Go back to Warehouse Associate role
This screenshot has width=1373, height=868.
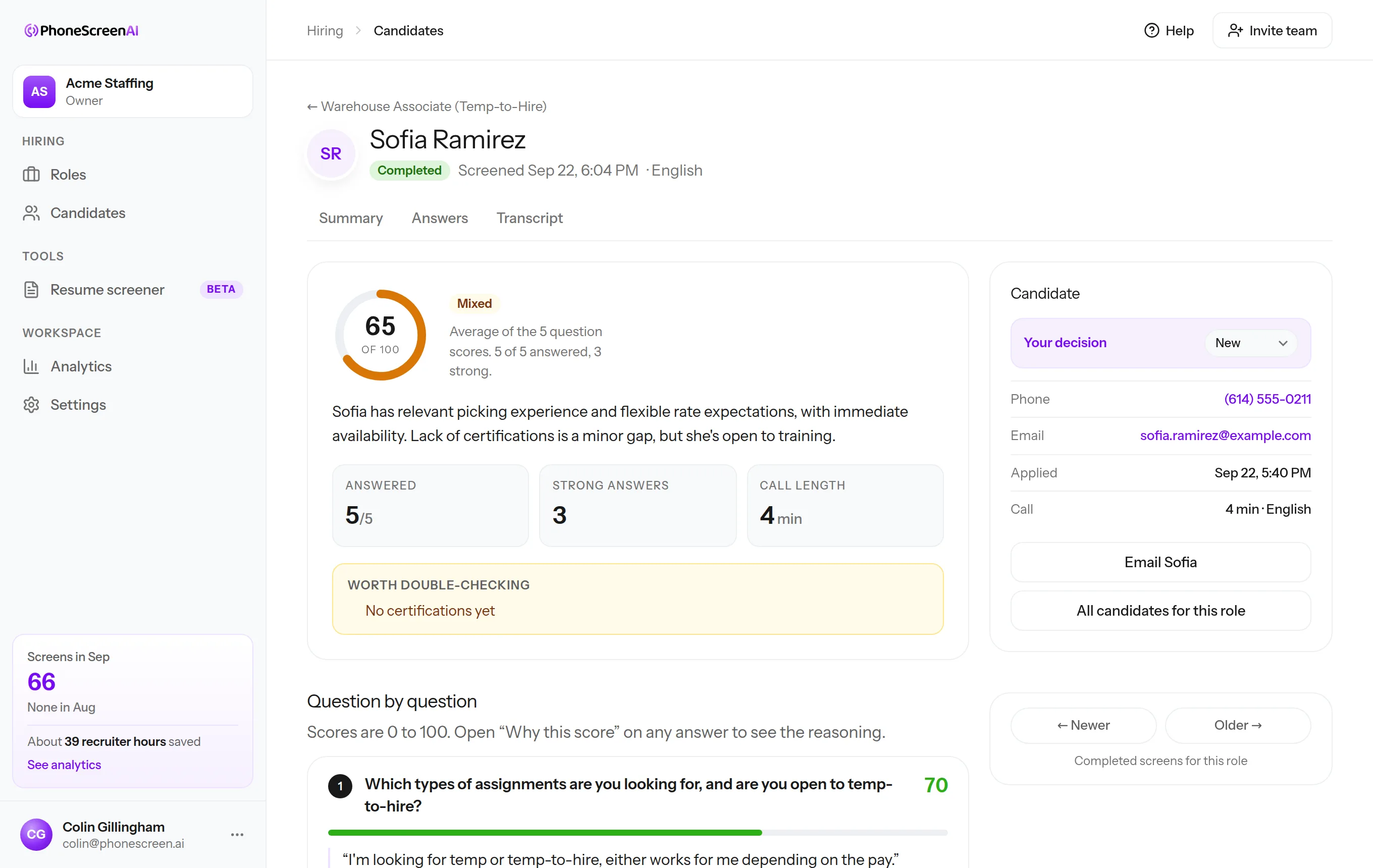click(427, 106)
